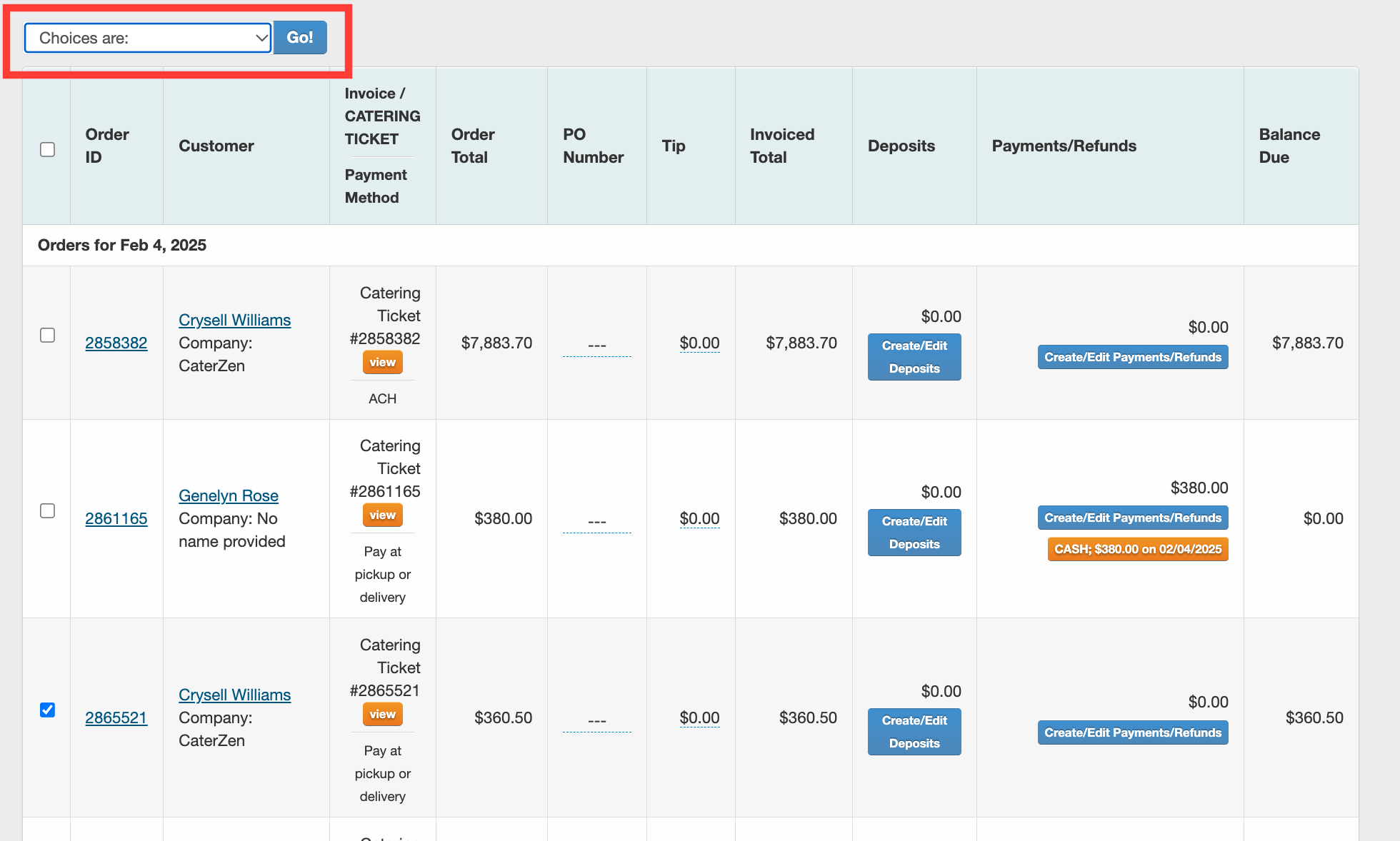Edit the $0.00 tip for order 2861165
This screenshot has height=841, width=1400.
[x=699, y=518]
